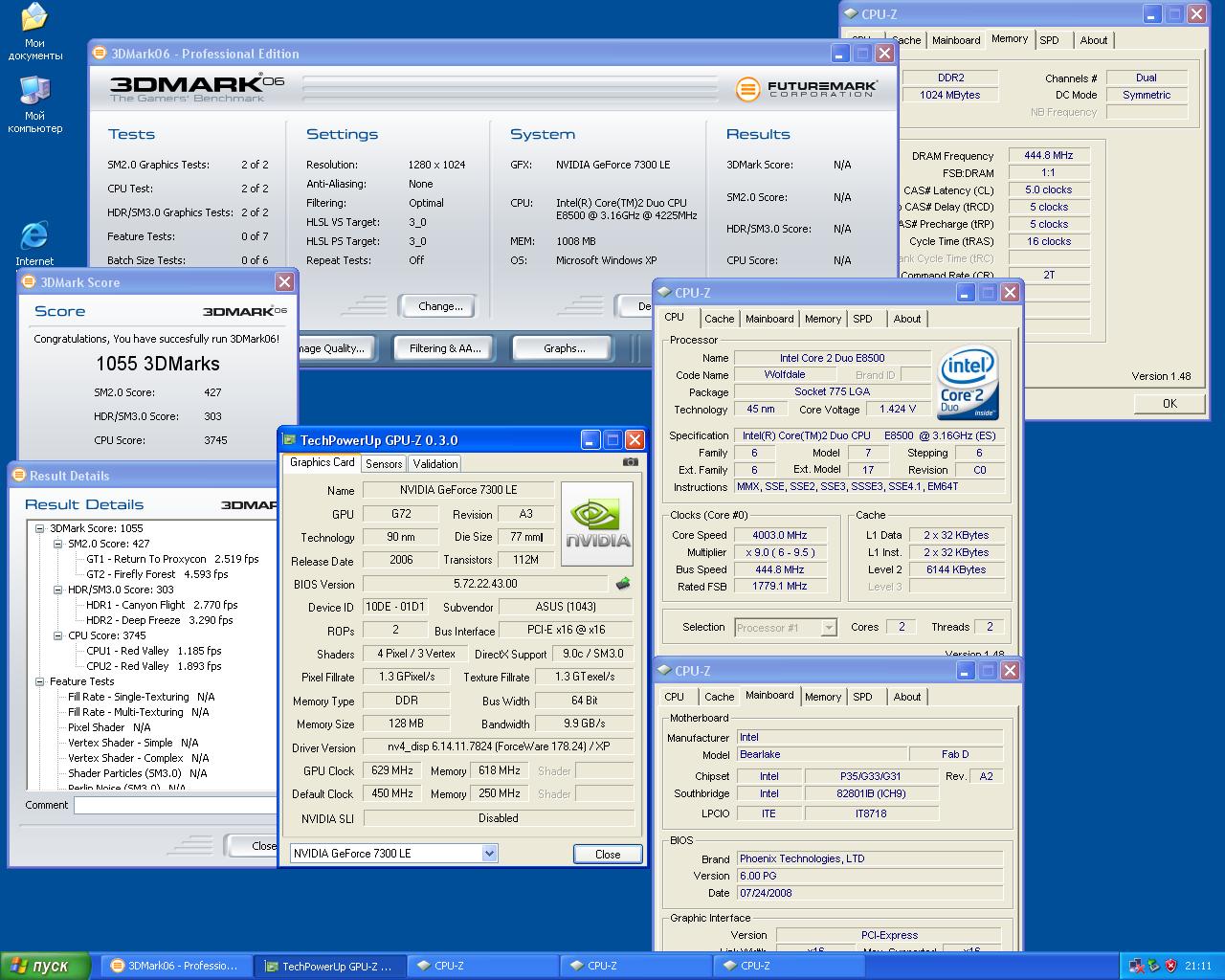Screen dimensions: 1225x980
Task: Open Cache tab in middle CPU-Z window
Action: click(x=720, y=319)
